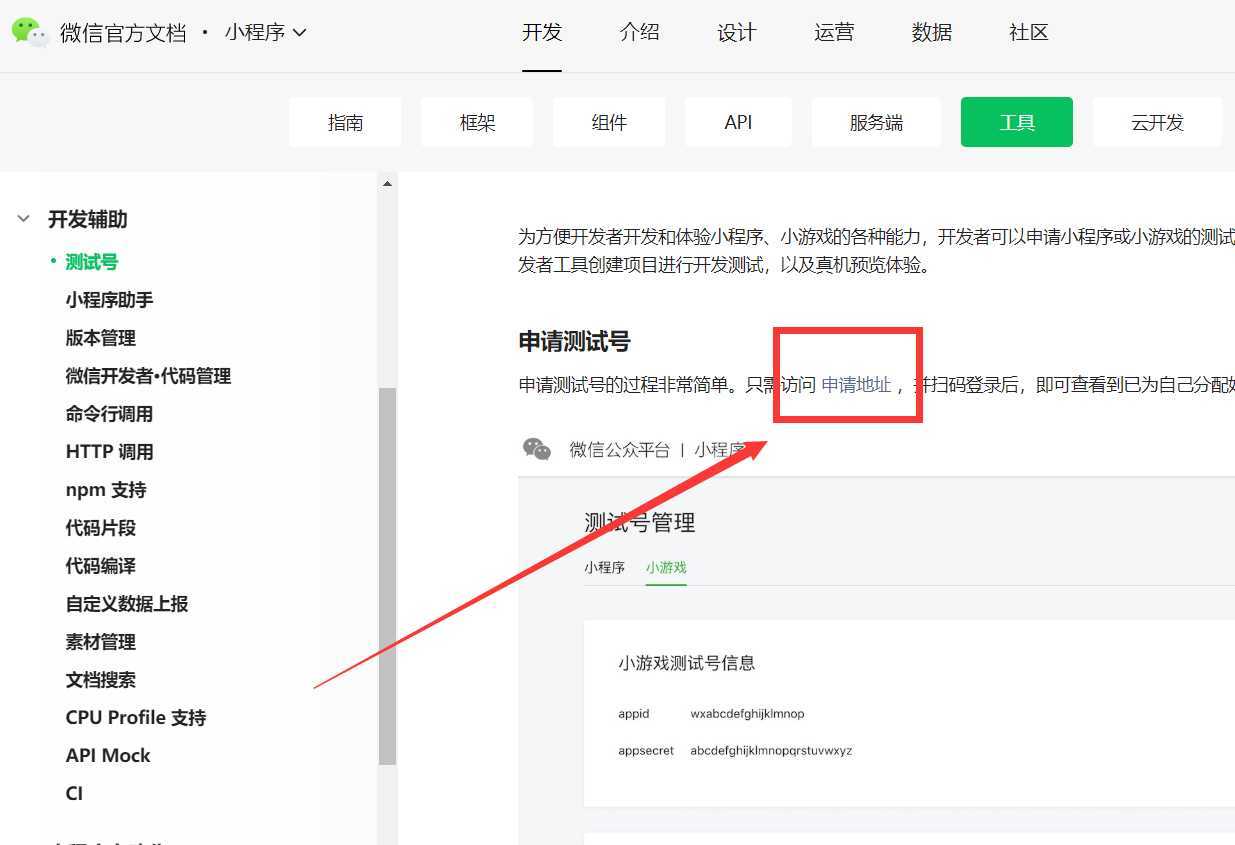Click the 微信官方文档 title text
Image resolution: width=1235 pixels, height=845 pixels.
pyautogui.click(x=123, y=32)
